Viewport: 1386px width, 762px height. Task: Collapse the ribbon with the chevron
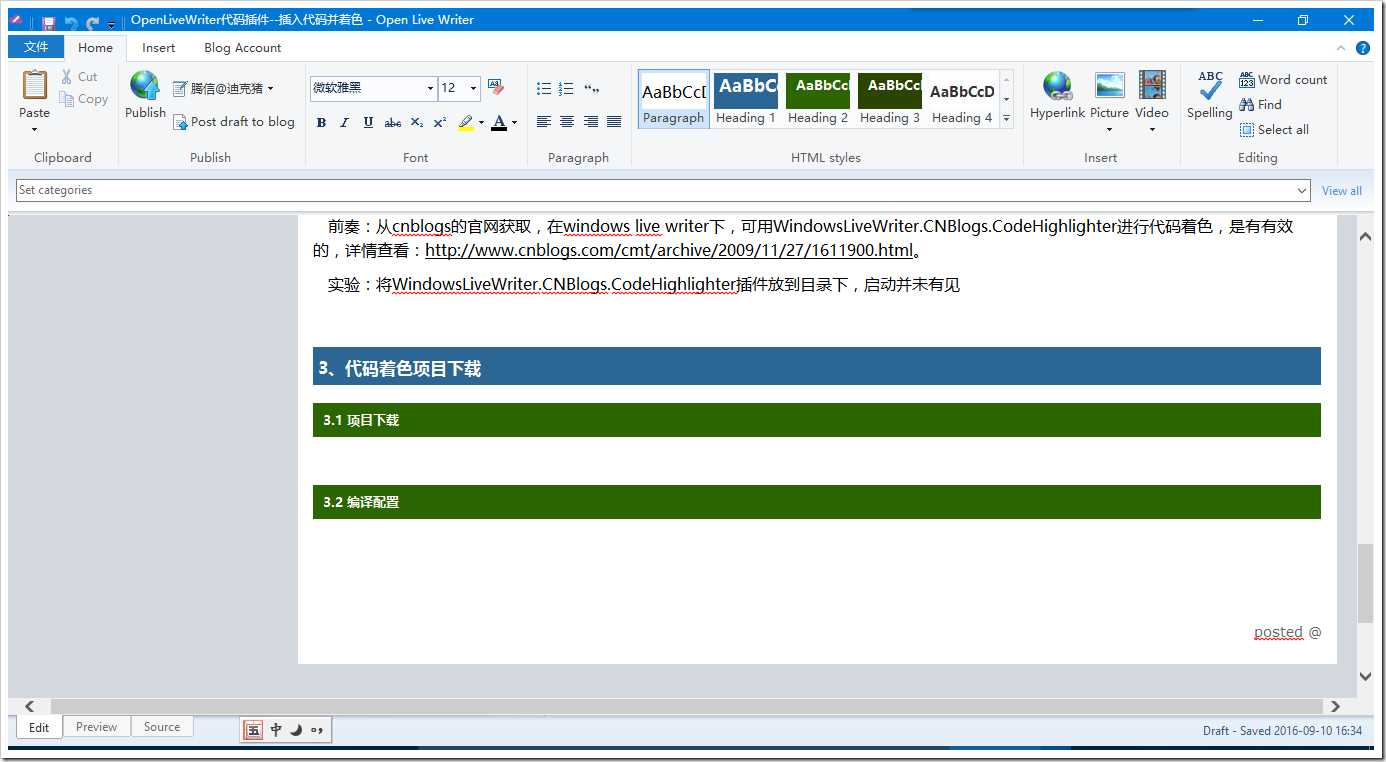point(1341,48)
